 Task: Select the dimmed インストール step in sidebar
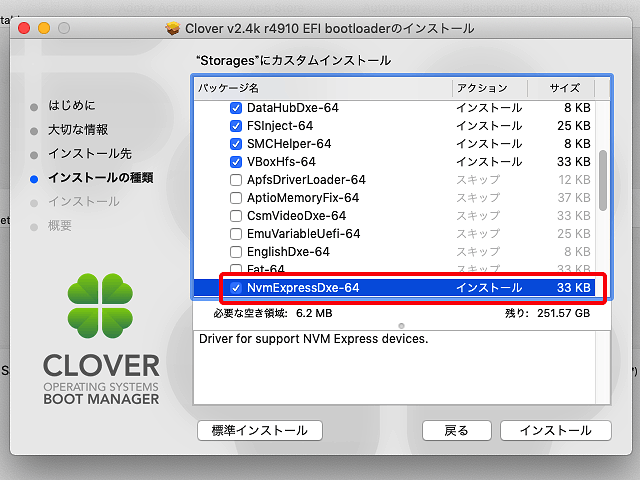[x=84, y=202]
